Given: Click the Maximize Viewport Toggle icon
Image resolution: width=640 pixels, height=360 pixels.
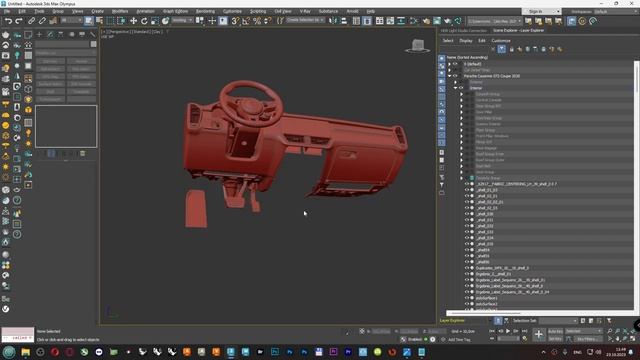Looking at the screenshot, I should click(633, 339).
